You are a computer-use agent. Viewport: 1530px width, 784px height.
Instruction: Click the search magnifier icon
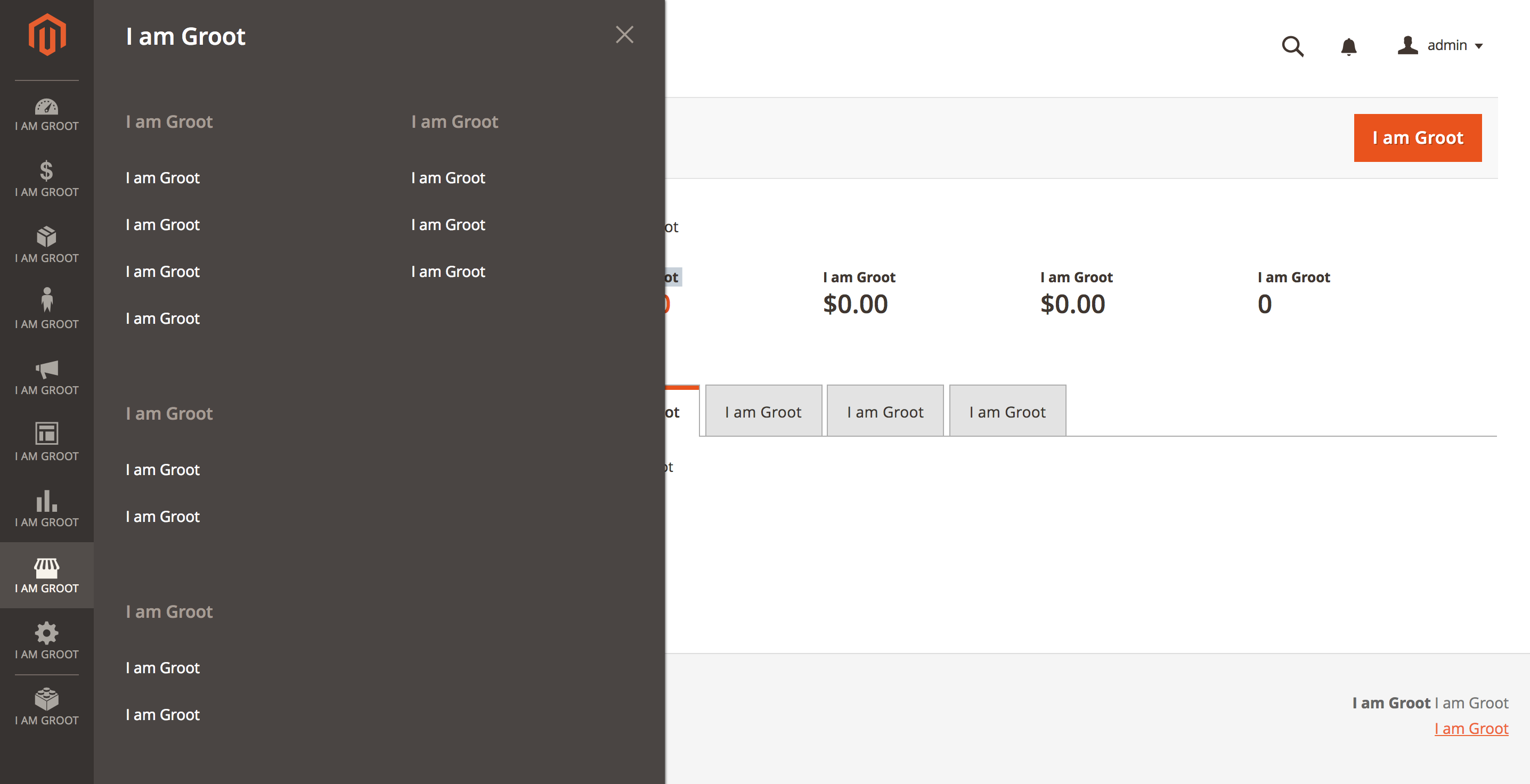(x=1292, y=46)
